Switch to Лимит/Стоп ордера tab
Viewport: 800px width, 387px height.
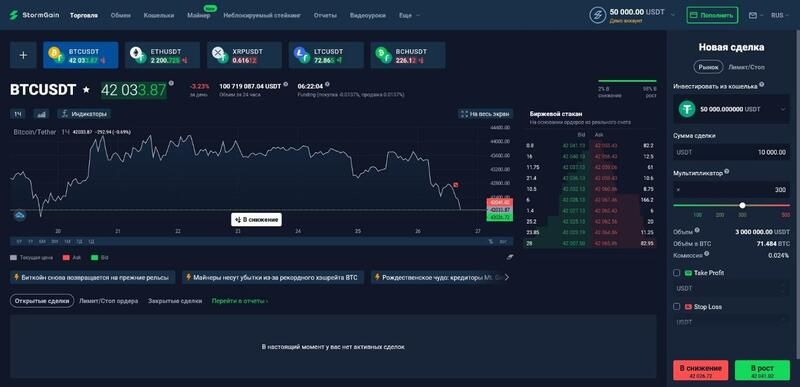(x=109, y=301)
